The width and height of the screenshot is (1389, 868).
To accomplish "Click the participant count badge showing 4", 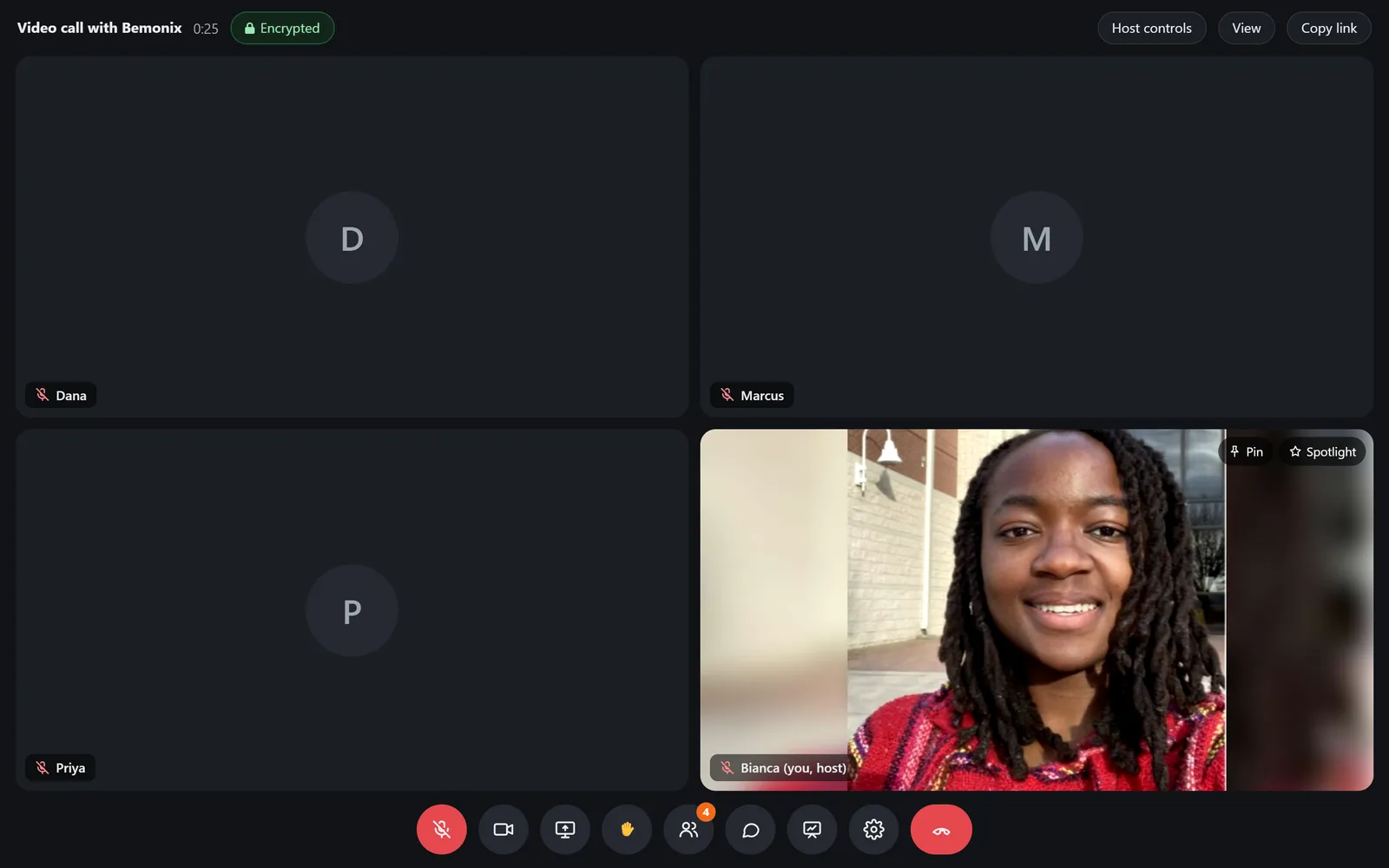I will pos(706,812).
